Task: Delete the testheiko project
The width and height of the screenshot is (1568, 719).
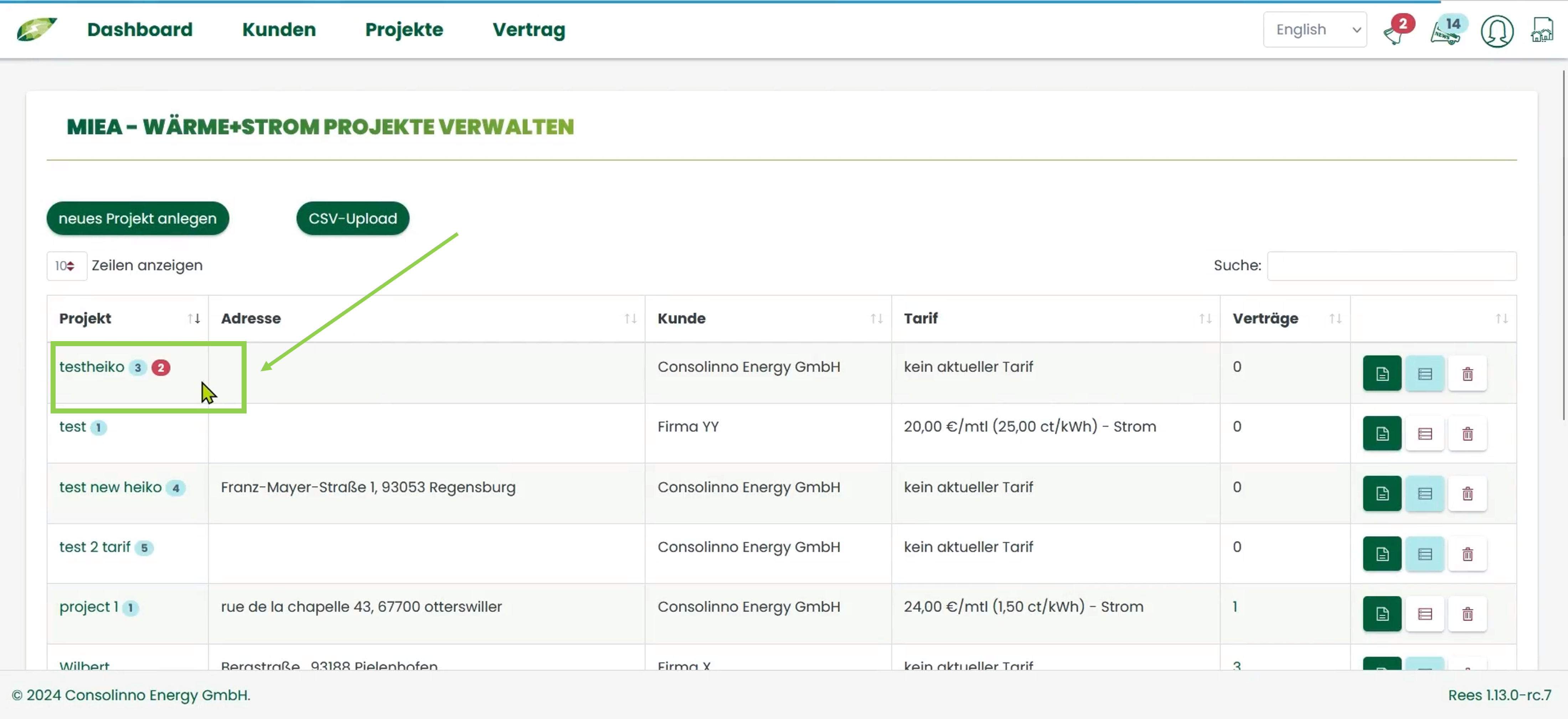Action: pos(1467,373)
